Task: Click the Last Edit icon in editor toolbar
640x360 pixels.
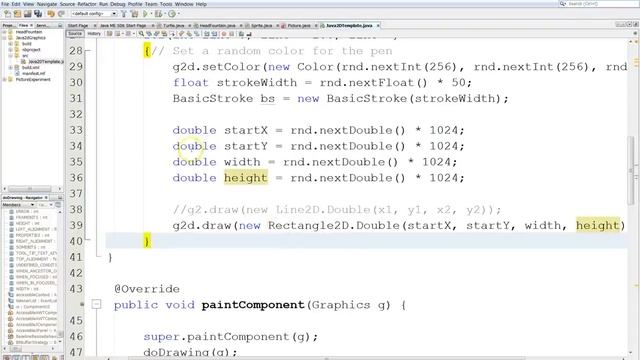Action: point(110,34)
